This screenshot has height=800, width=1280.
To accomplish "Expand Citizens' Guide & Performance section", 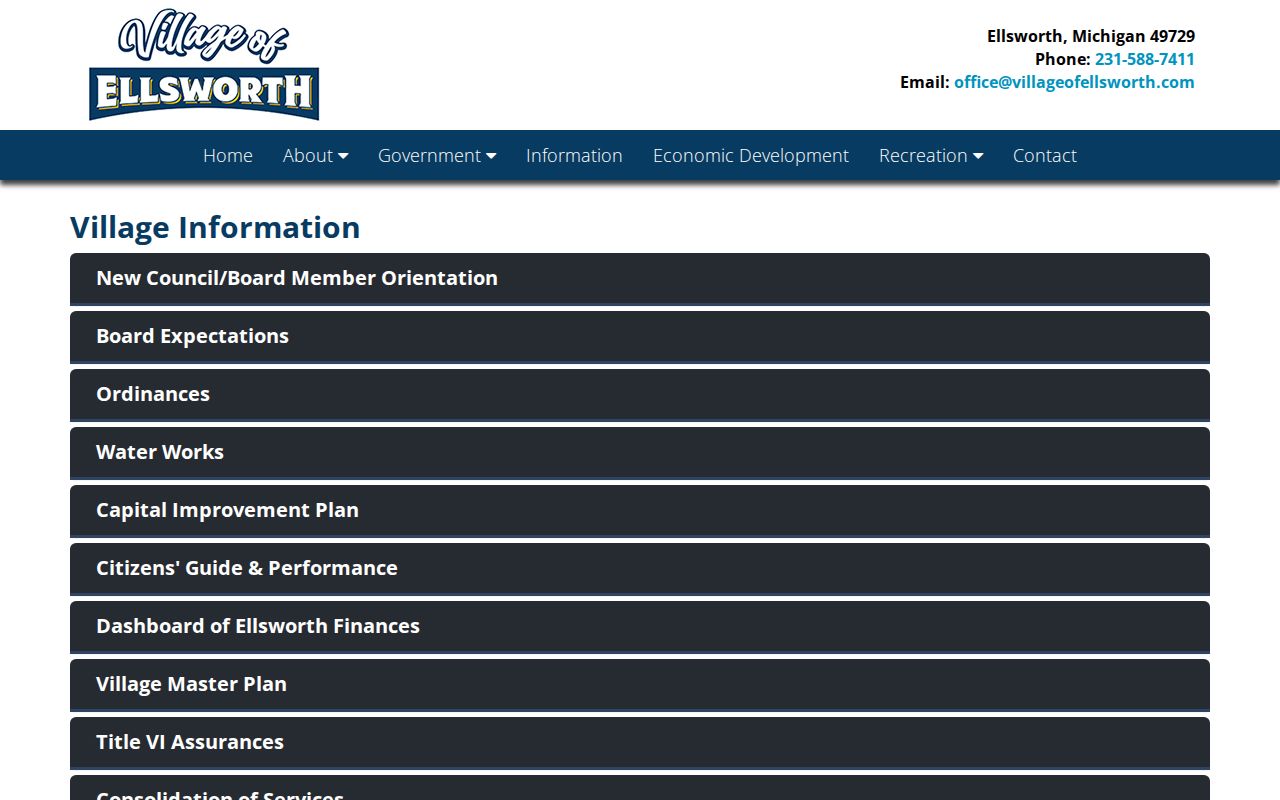I will [640, 569].
